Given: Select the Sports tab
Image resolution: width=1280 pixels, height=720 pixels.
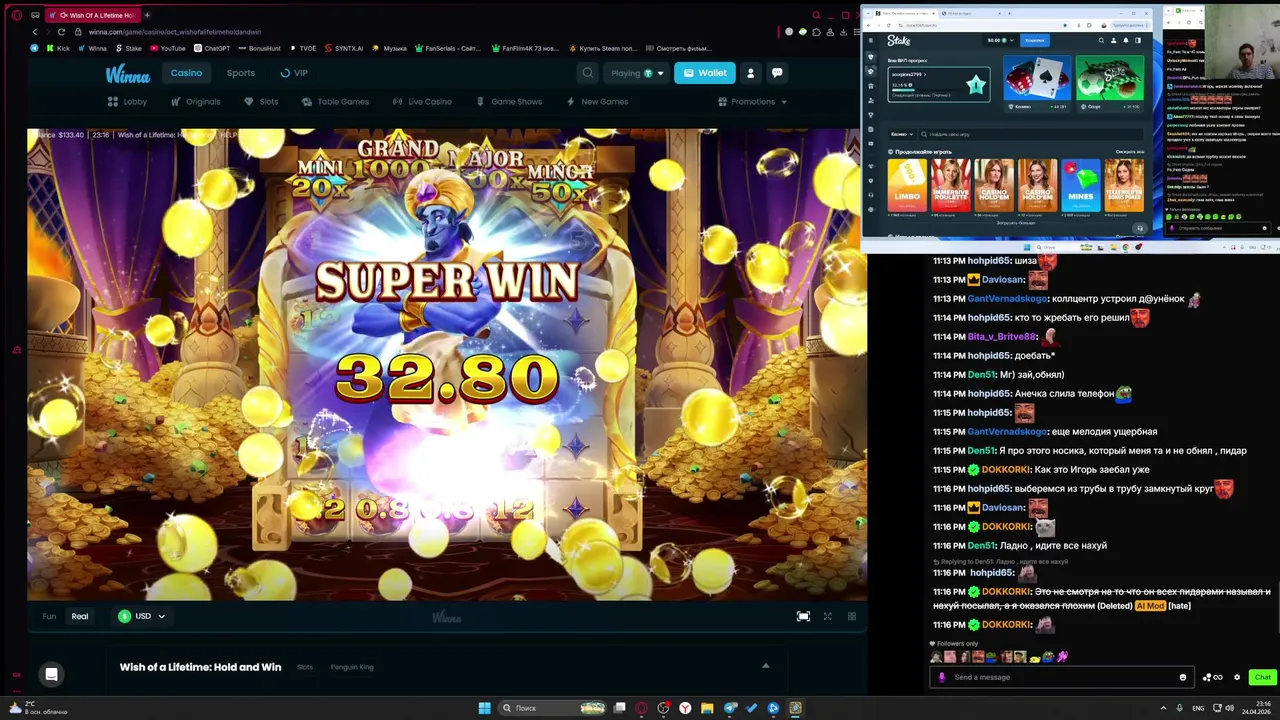Looking at the screenshot, I should [x=240, y=73].
